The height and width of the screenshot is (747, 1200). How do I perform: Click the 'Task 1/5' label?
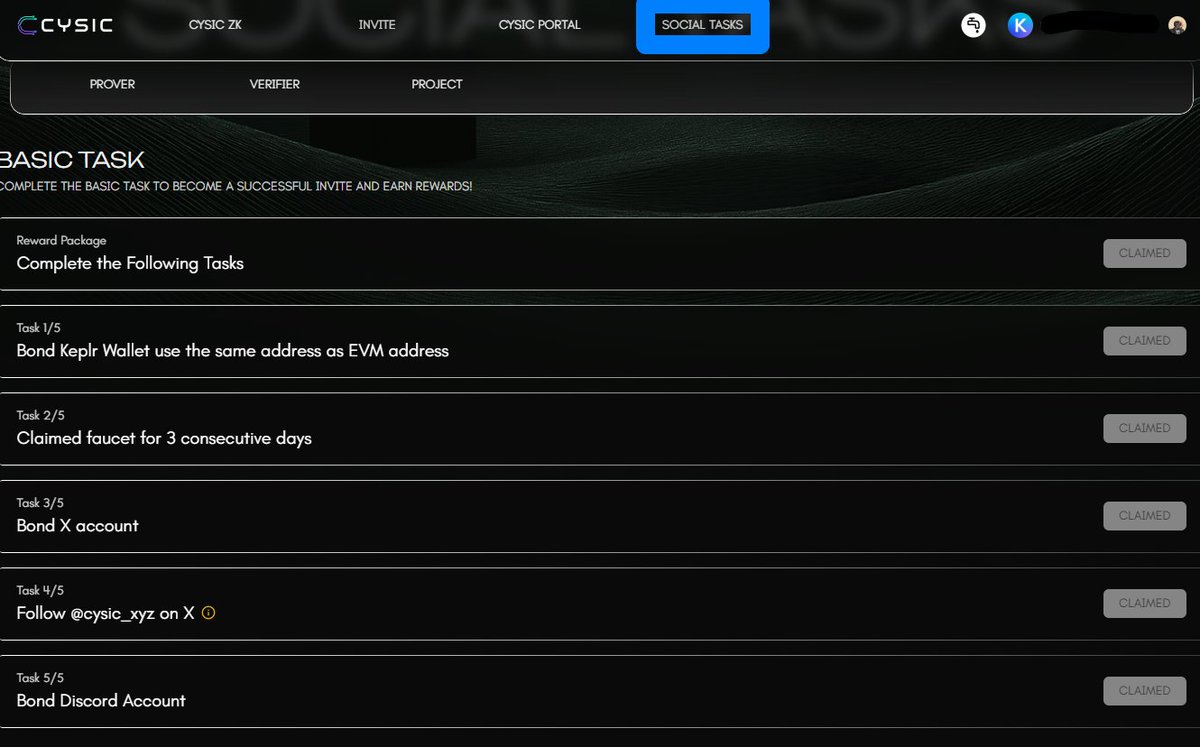point(40,328)
